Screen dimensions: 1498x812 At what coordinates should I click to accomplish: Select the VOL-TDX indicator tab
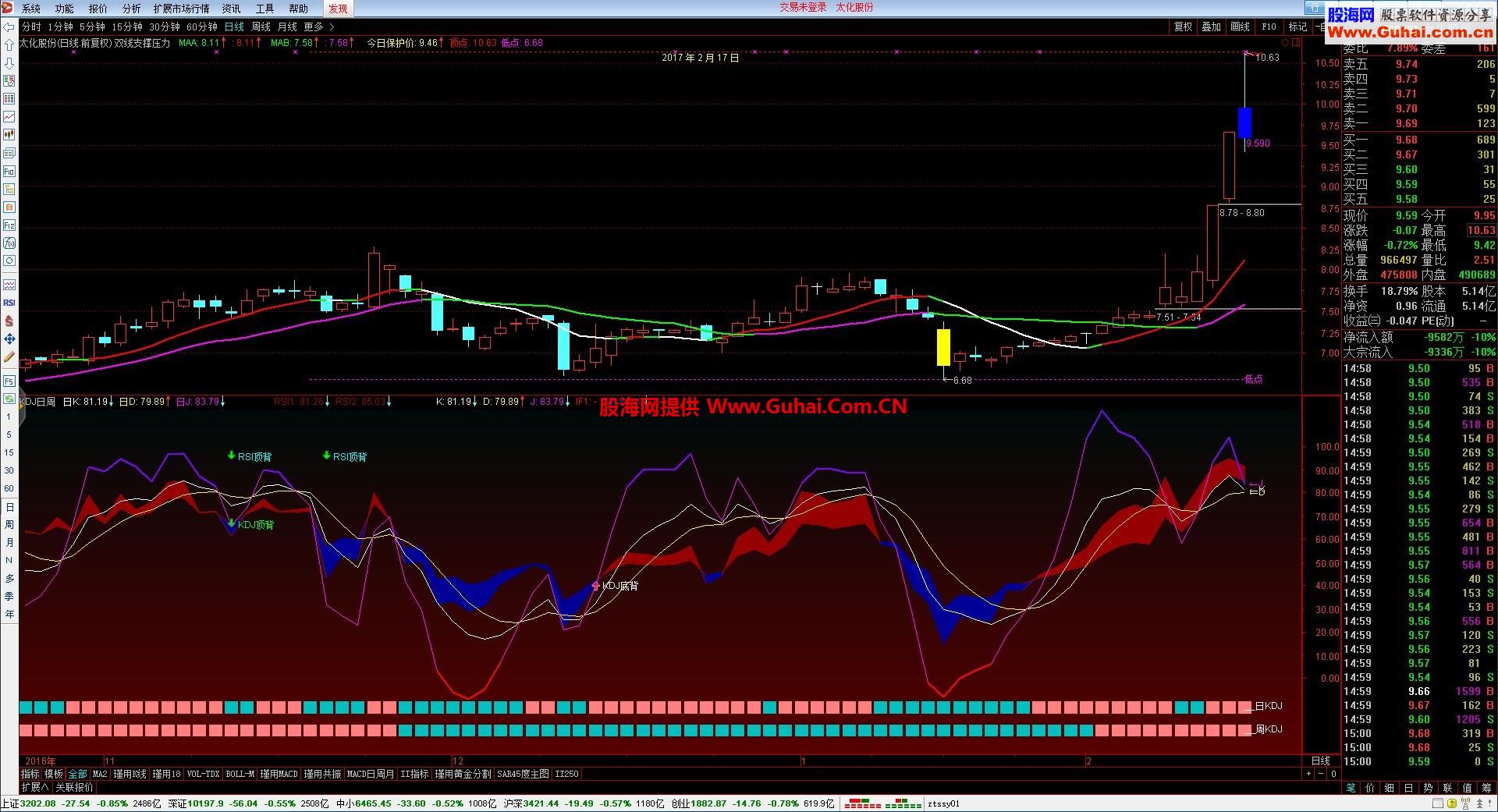pos(203,774)
